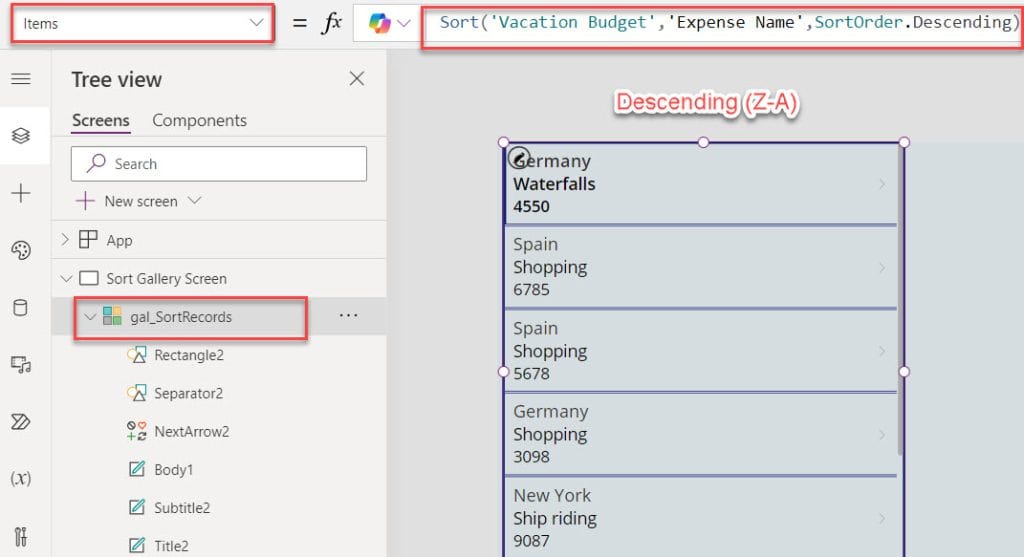
Task: Click next arrow on Shopping 3098 row
Action: tap(882, 435)
